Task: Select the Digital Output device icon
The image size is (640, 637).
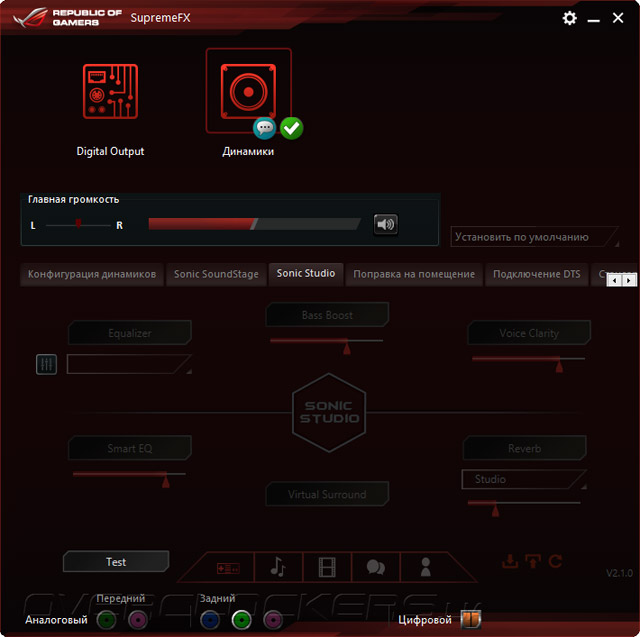Action: click(110, 92)
